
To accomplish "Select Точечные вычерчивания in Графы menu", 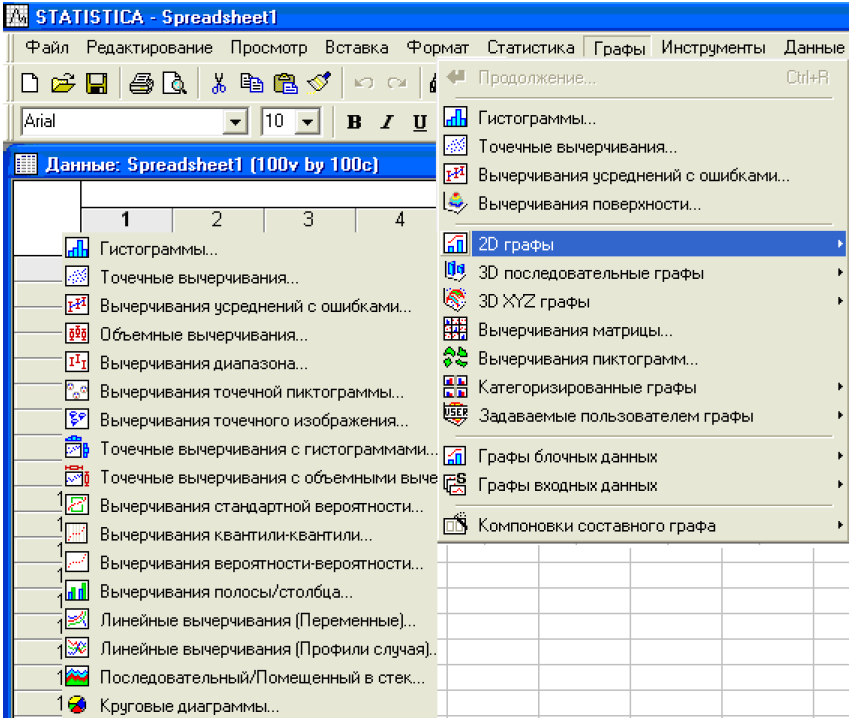I will coord(643,146).
